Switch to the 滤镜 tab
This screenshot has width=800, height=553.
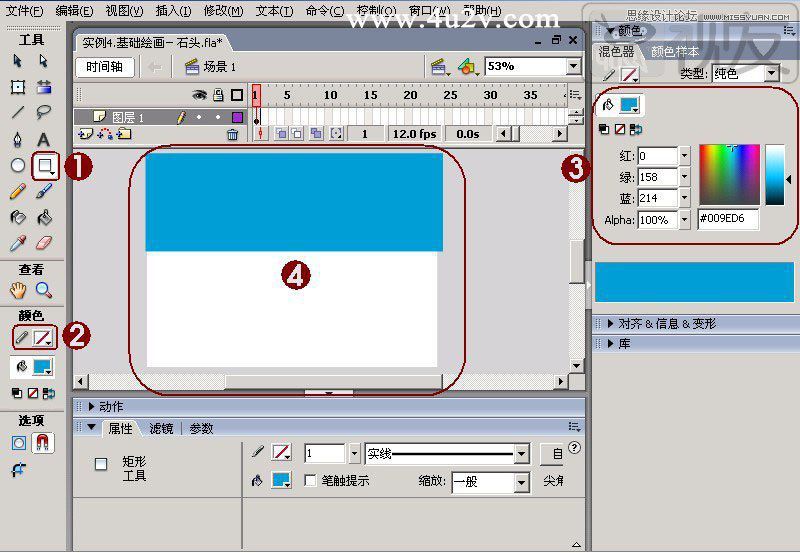pos(161,428)
